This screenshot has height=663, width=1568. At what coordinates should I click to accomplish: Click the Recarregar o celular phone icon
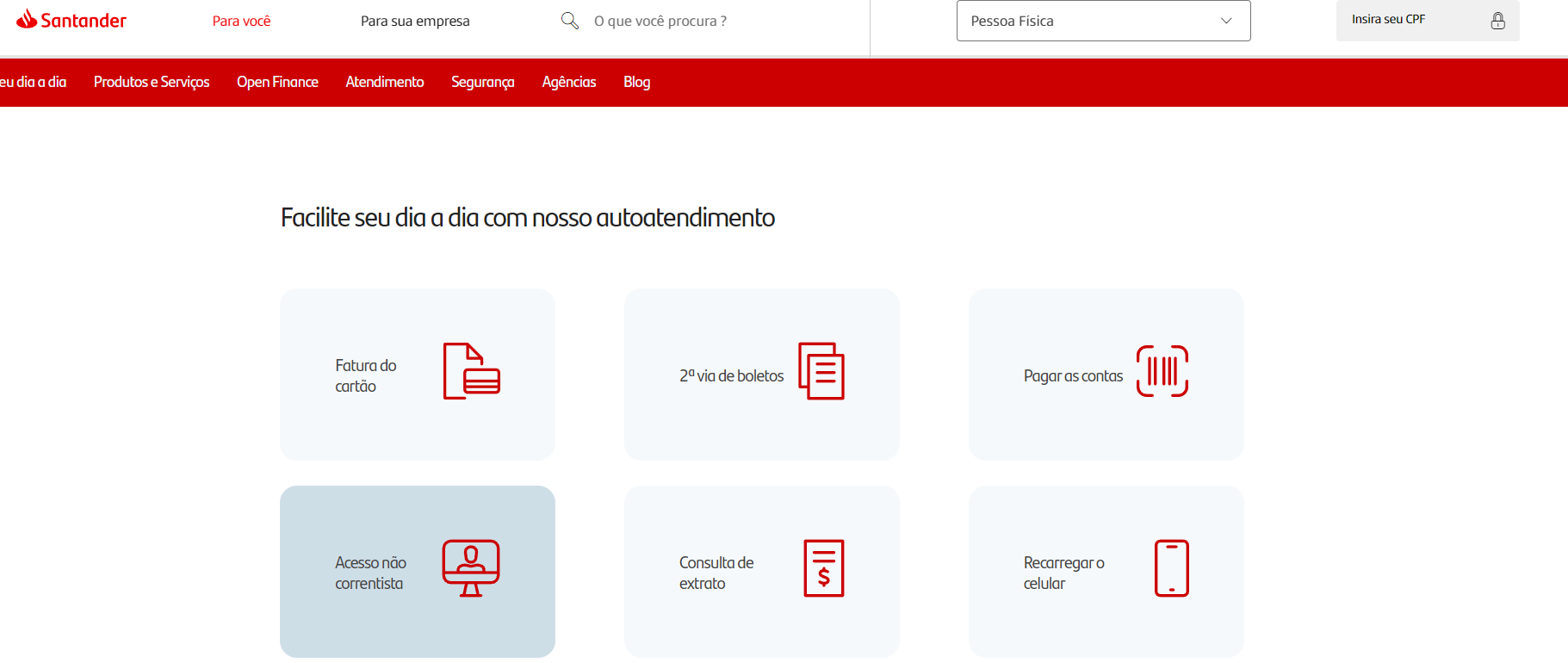click(x=1171, y=568)
